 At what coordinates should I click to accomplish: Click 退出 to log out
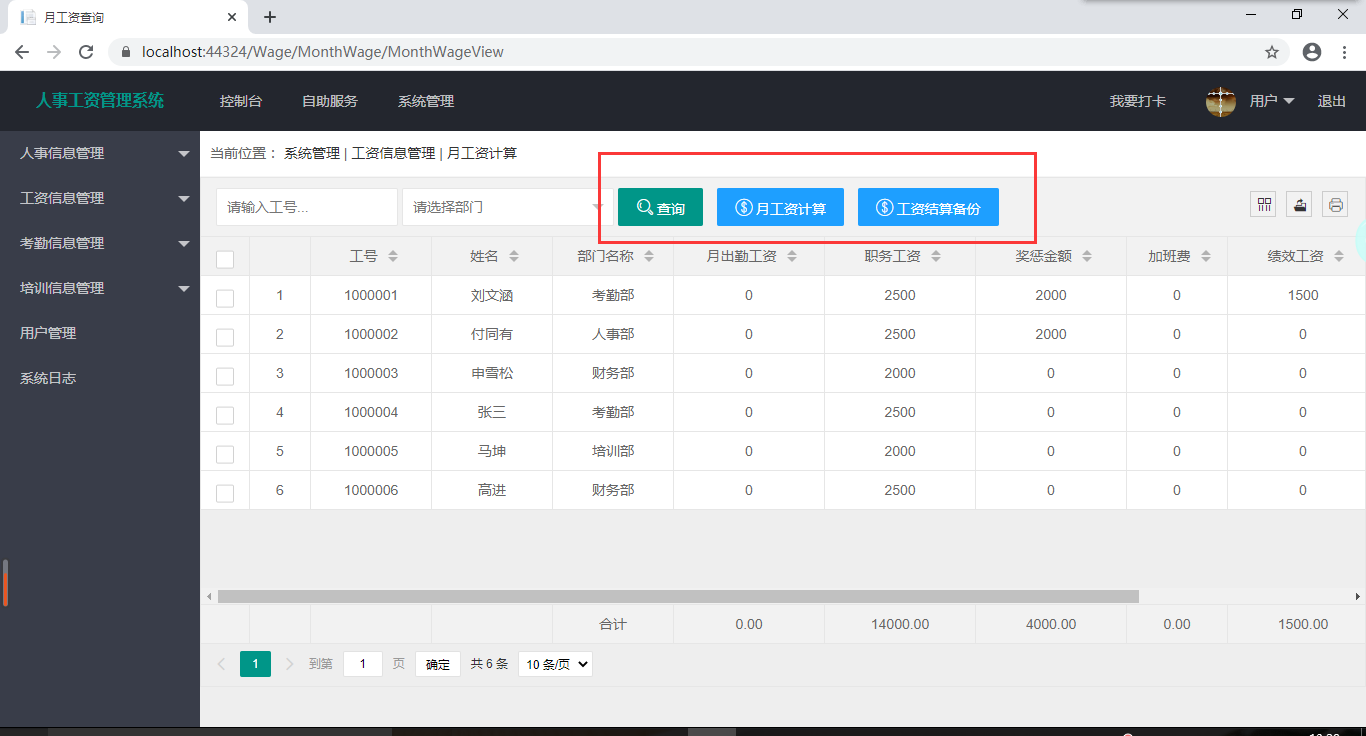pyautogui.click(x=1332, y=101)
